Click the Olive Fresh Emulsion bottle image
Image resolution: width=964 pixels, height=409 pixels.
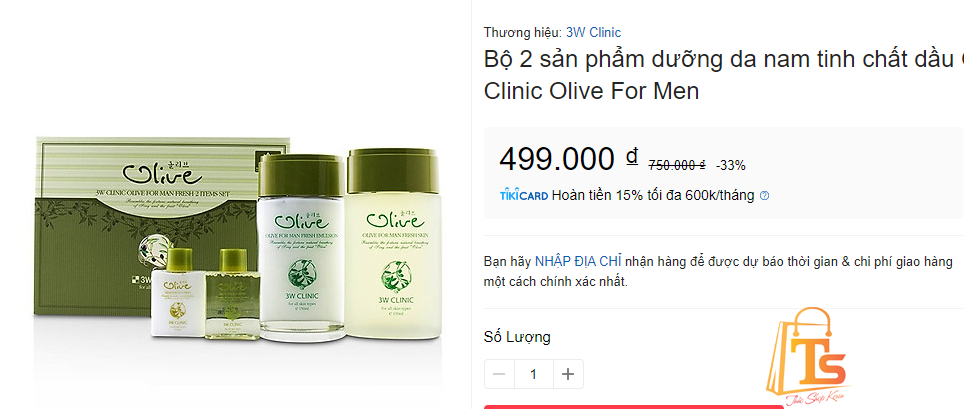point(300,247)
